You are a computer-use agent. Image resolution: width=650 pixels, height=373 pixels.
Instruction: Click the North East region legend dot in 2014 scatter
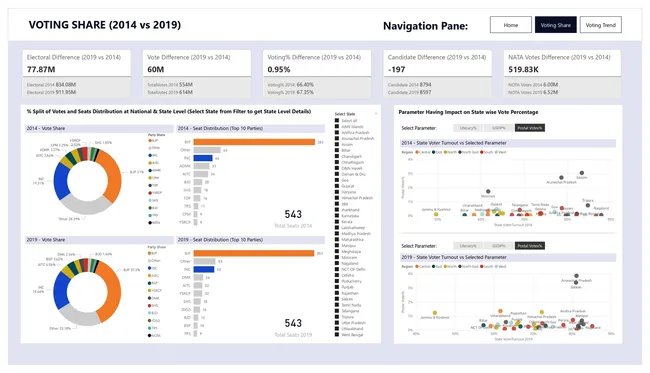coord(460,152)
